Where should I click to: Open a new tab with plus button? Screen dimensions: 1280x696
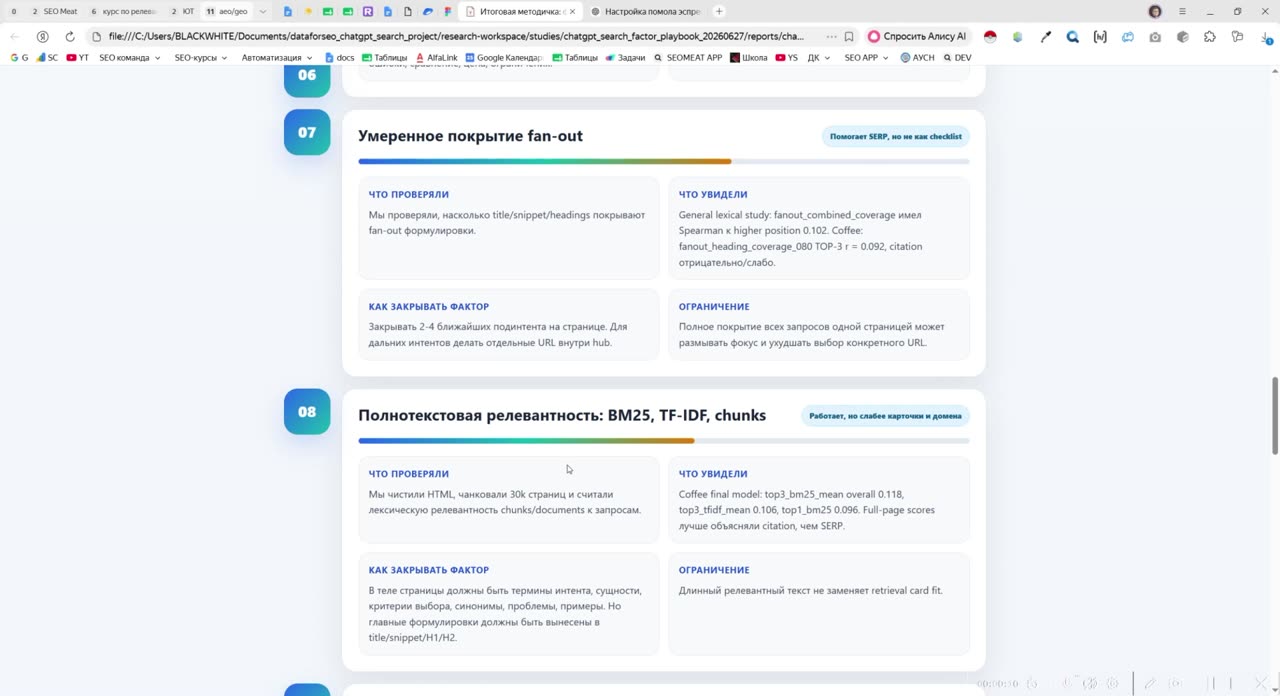coord(718,11)
